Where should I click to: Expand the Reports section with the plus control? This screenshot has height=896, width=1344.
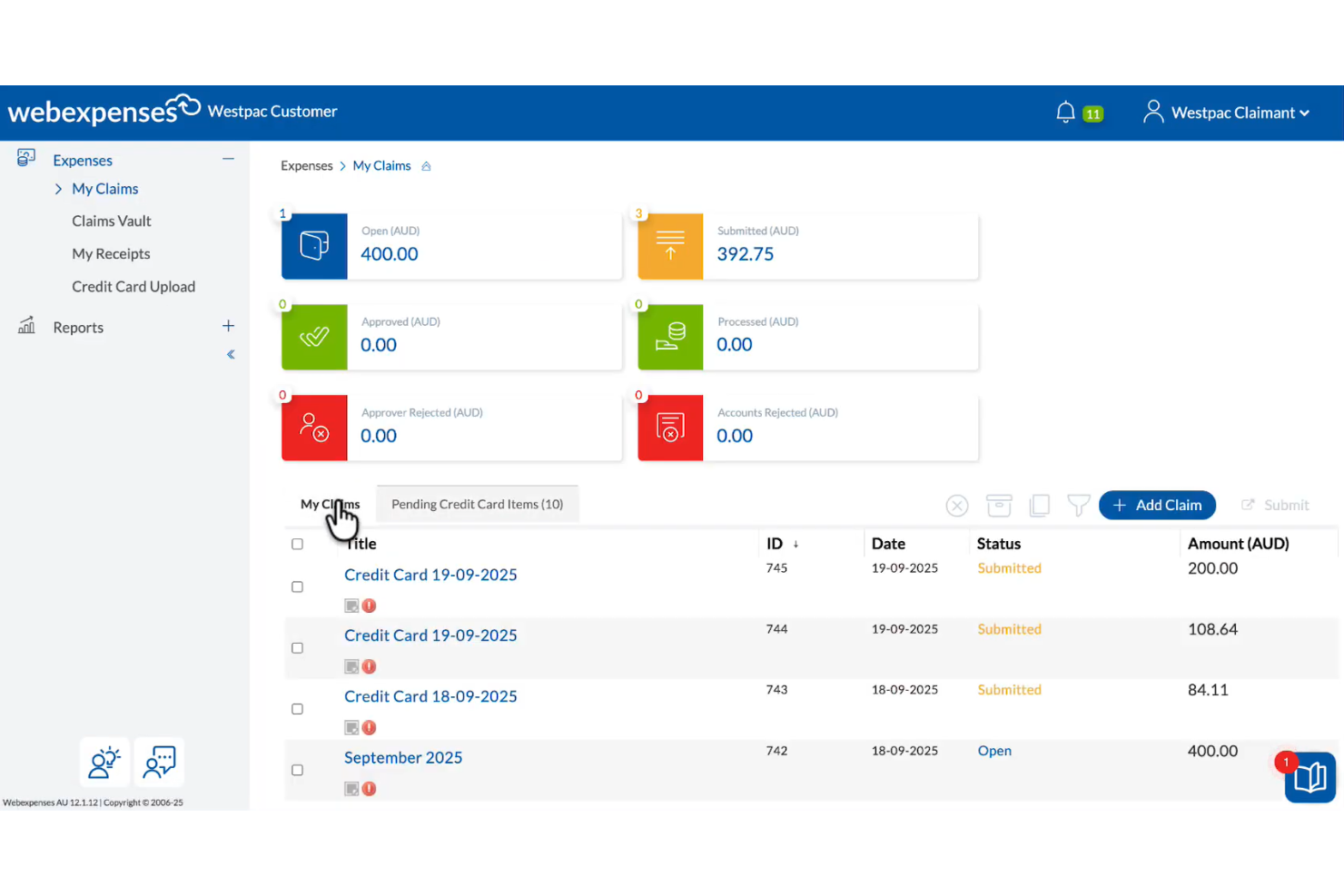click(x=228, y=325)
